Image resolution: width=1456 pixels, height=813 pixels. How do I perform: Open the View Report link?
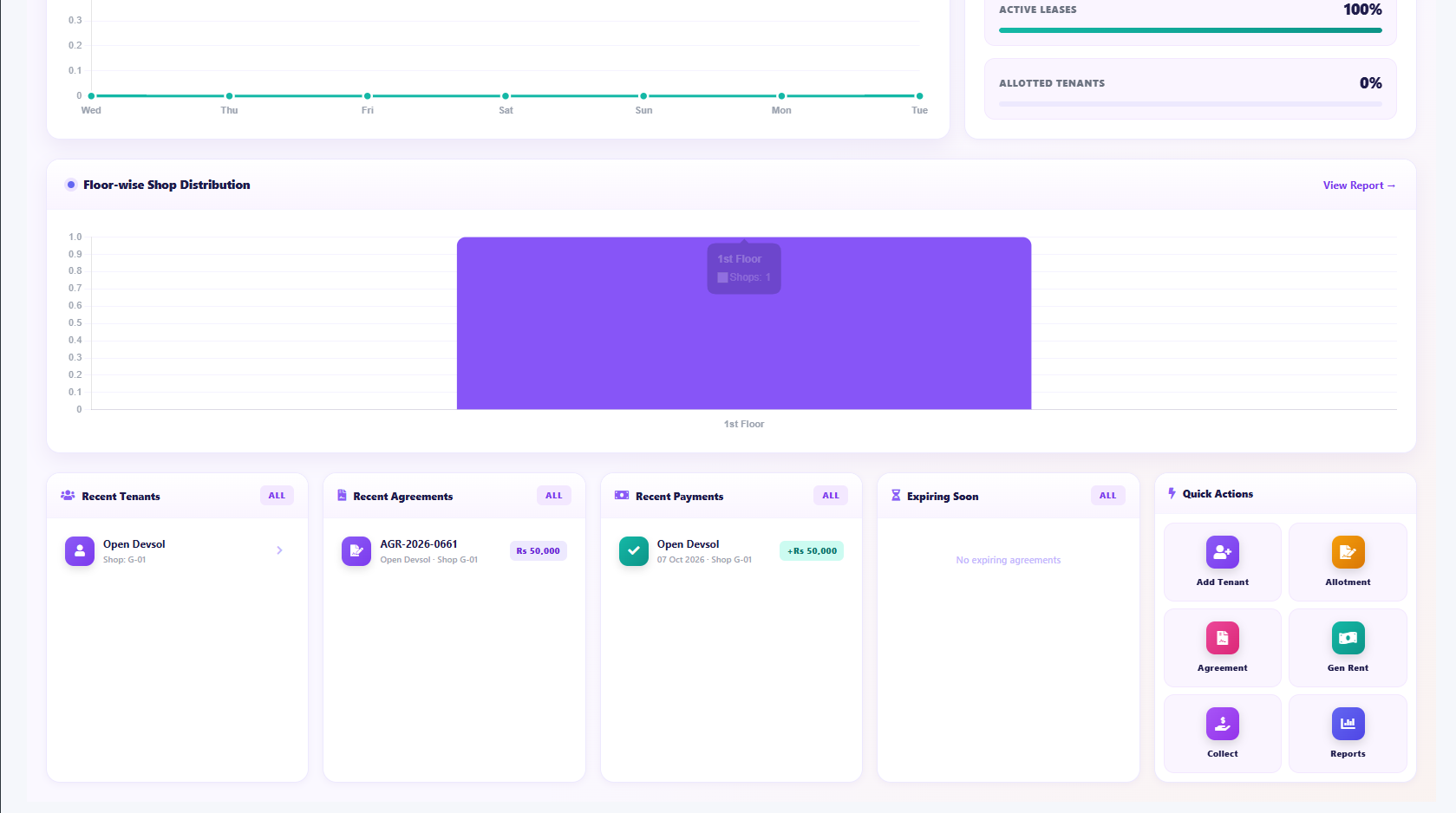[1359, 185]
